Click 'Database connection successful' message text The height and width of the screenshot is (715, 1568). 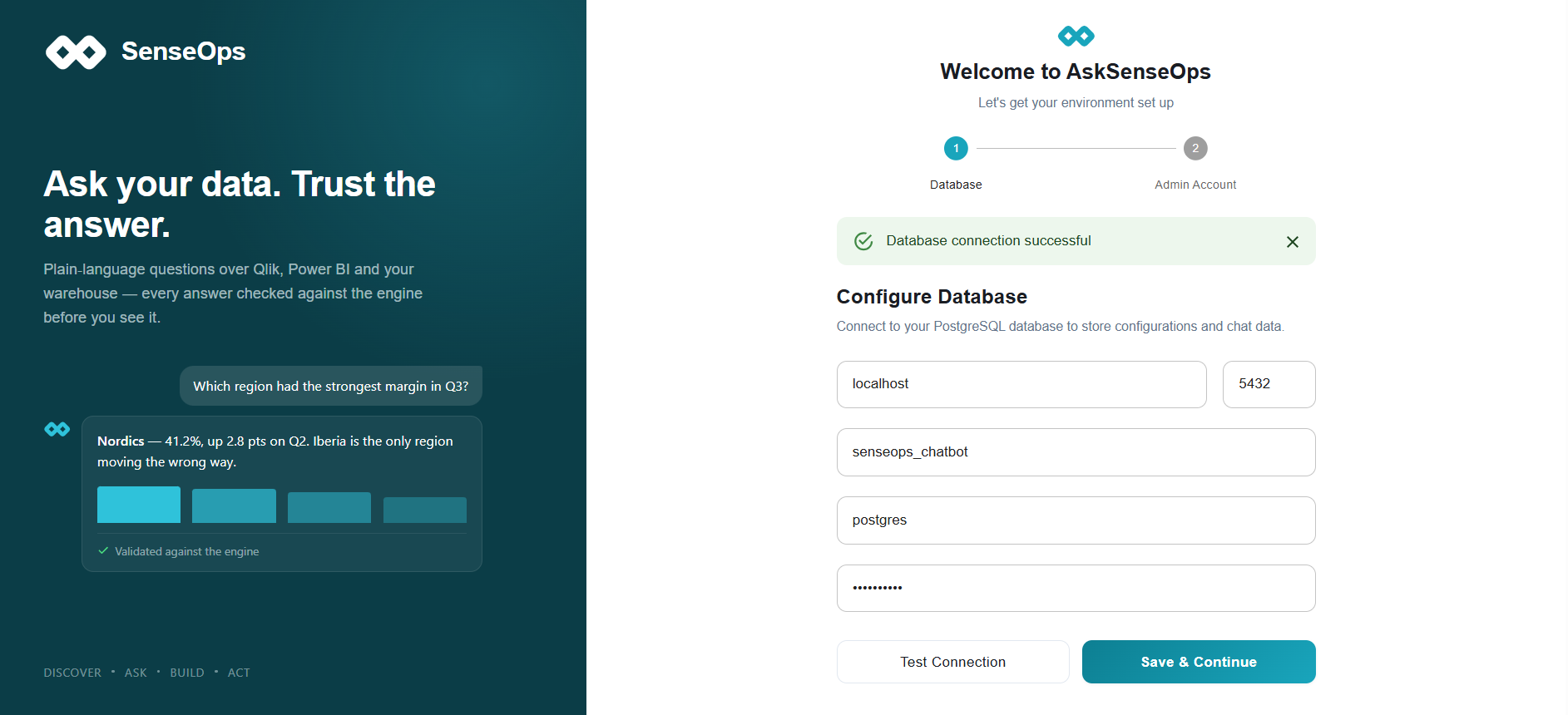tap(988, 240)
